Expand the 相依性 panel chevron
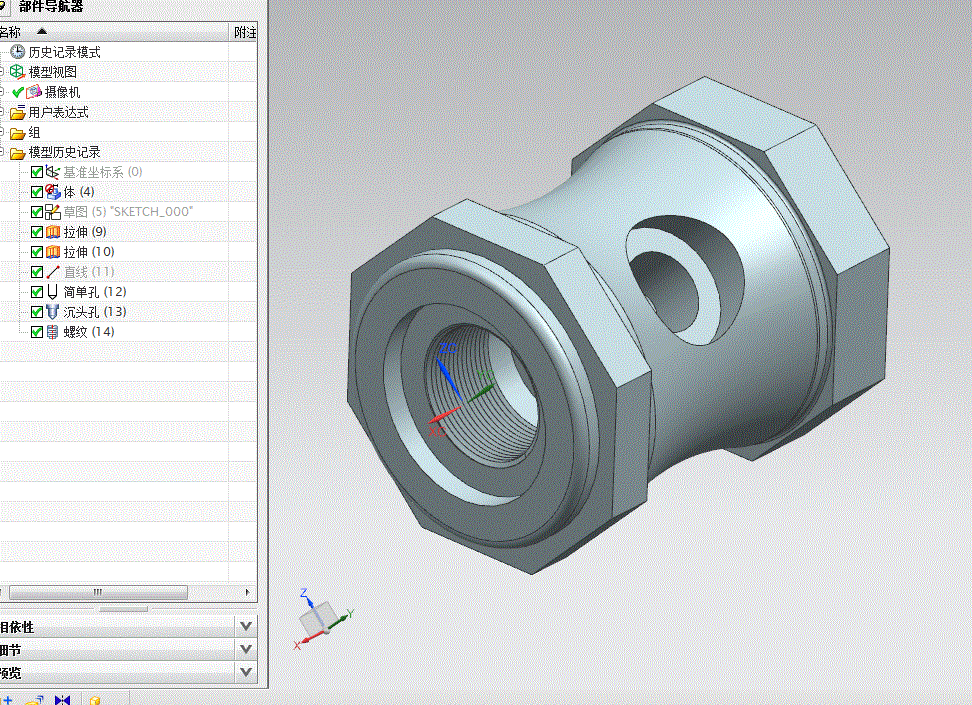Image resolution: width=972 pixels, height=705 pixels. click(245, 626)
